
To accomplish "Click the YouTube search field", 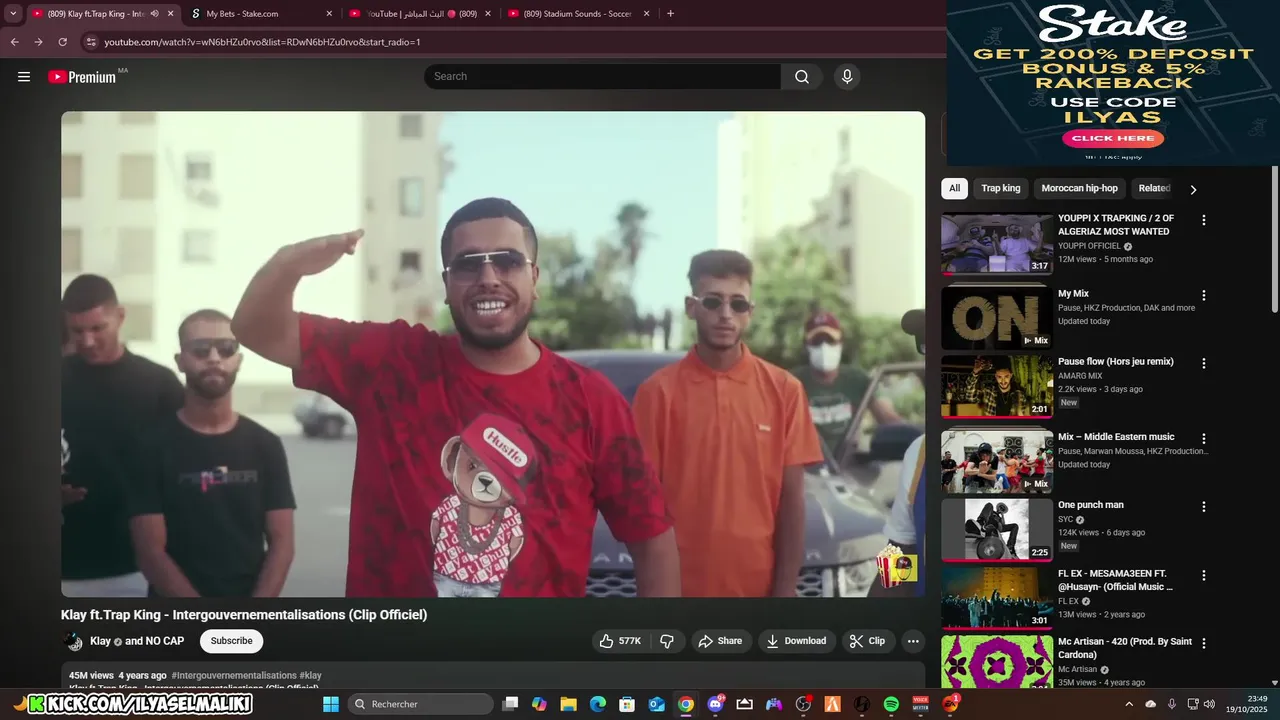I will (603, 77).
